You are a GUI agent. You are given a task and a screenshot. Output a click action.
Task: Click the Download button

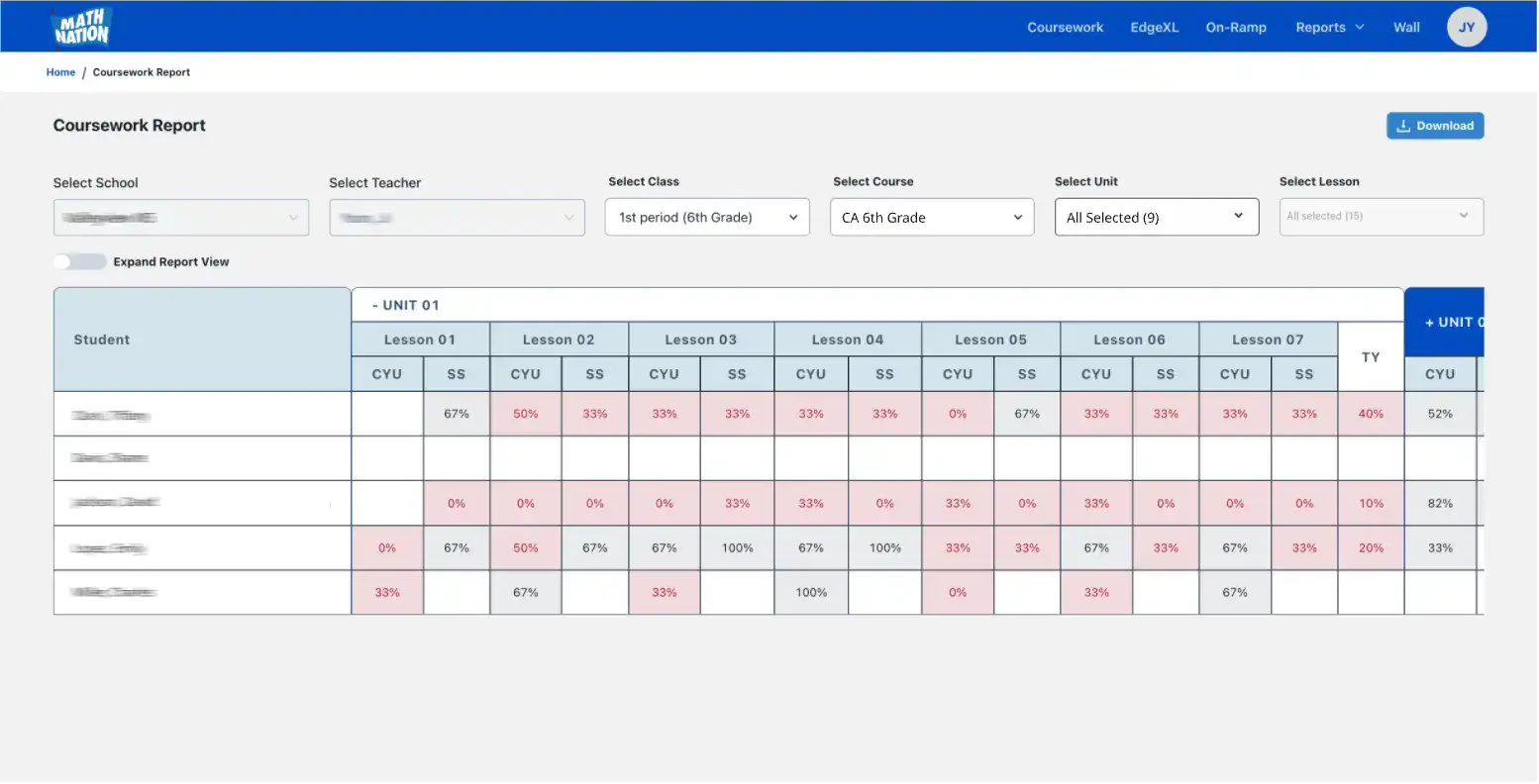click(x=1434, y=126)
